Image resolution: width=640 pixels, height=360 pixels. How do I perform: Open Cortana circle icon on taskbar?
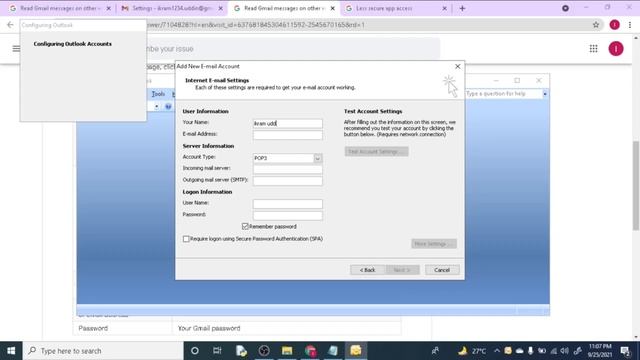click(x=195, y=351)
